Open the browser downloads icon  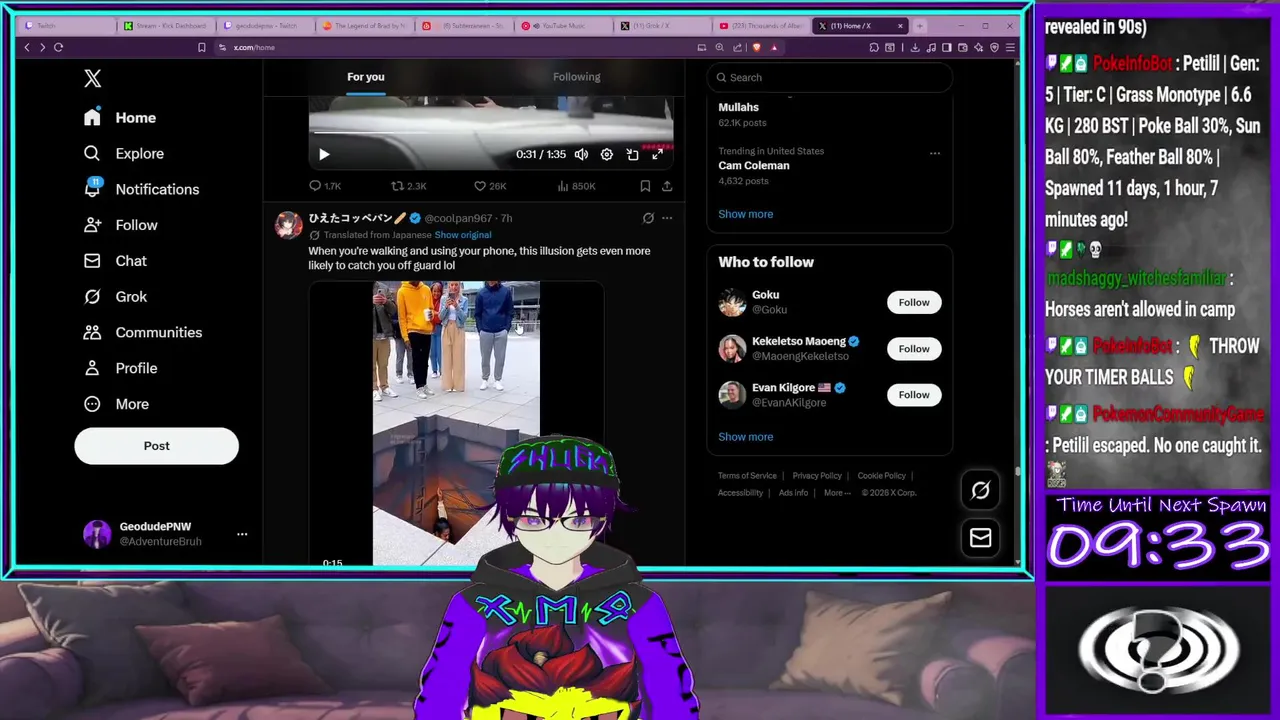pos(914,47)
